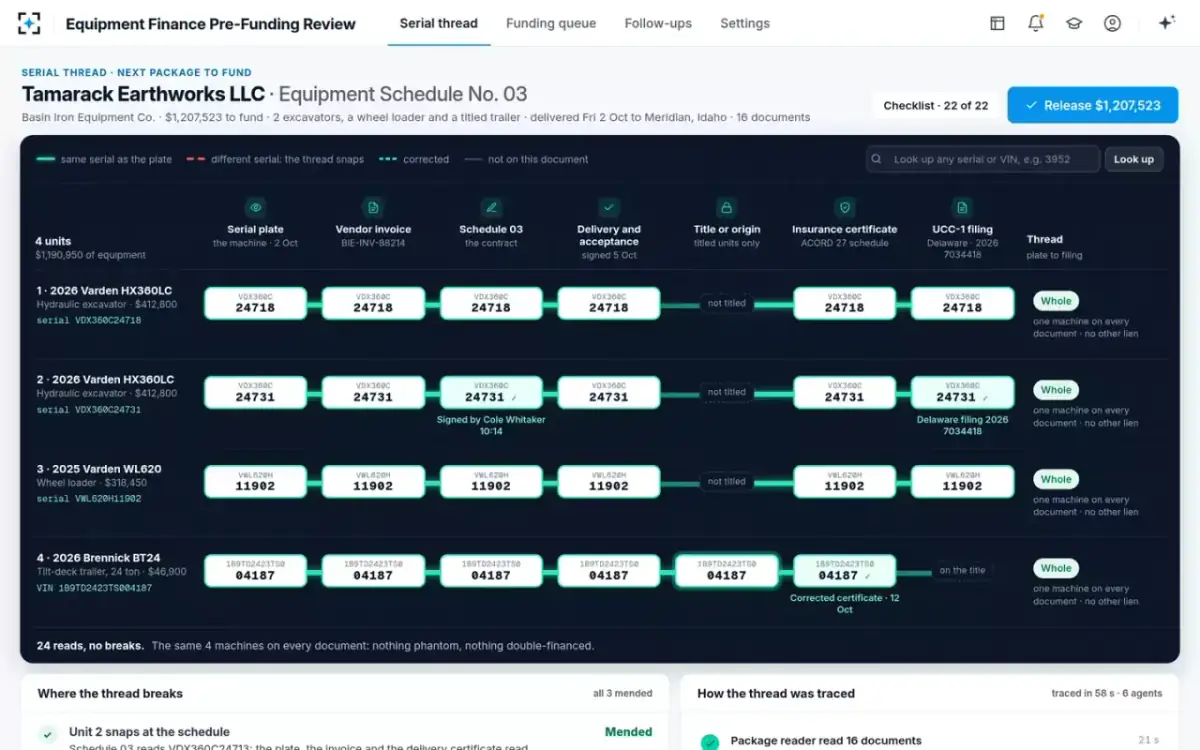Open the layout panel icon

tap(997, 23)
